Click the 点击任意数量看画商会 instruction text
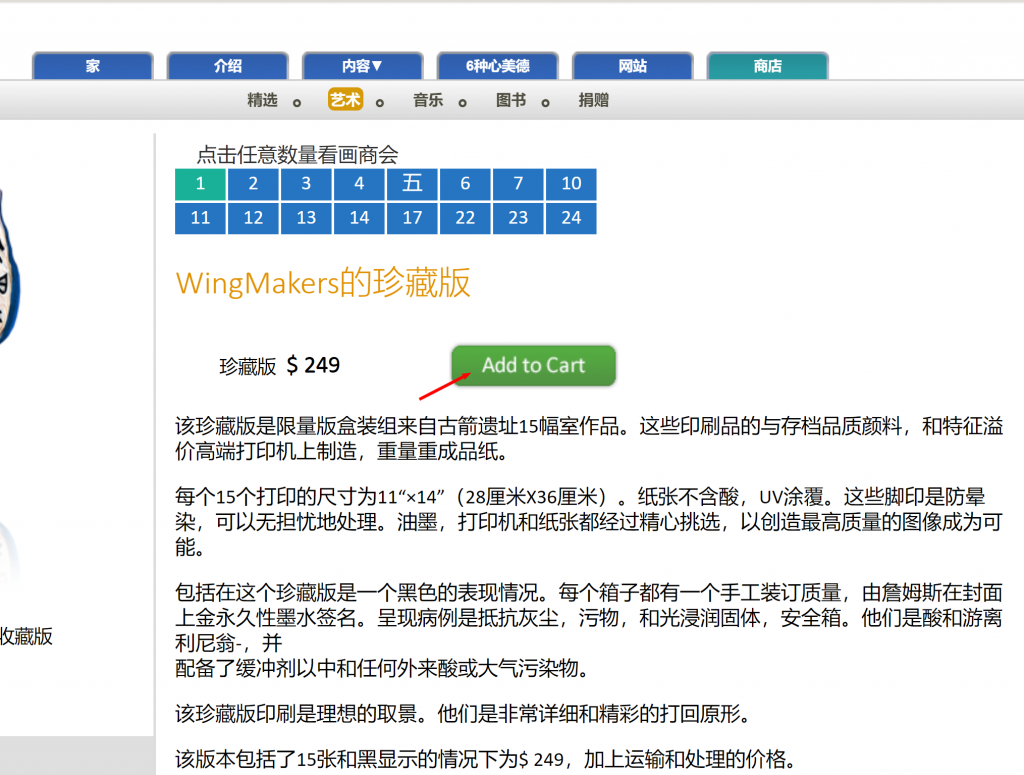The width and height of the screenshot is (1024, 775). point(298,155)
